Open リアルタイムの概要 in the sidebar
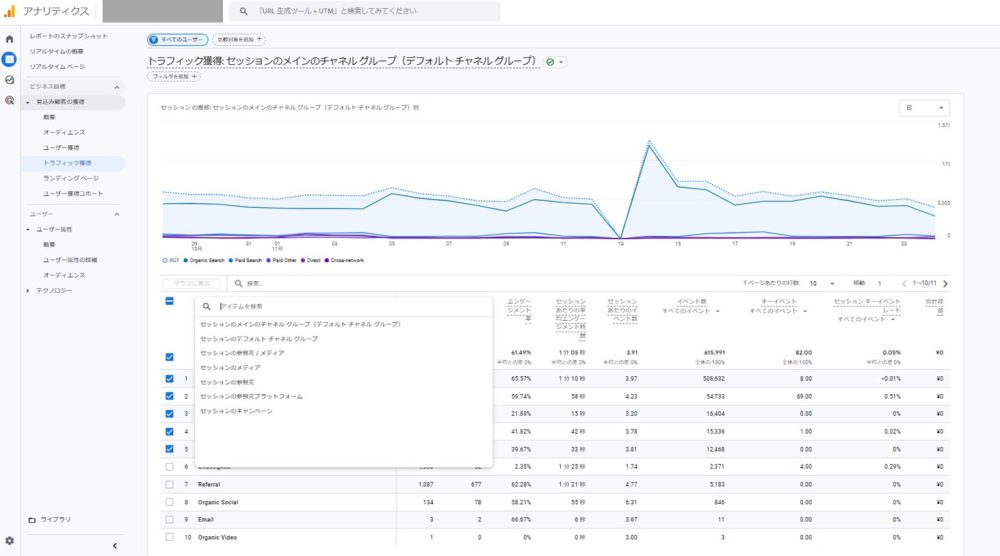Image resolution: width=1000 pixels, height=556 pixels. pyautogui.click(x=56, y=52)
